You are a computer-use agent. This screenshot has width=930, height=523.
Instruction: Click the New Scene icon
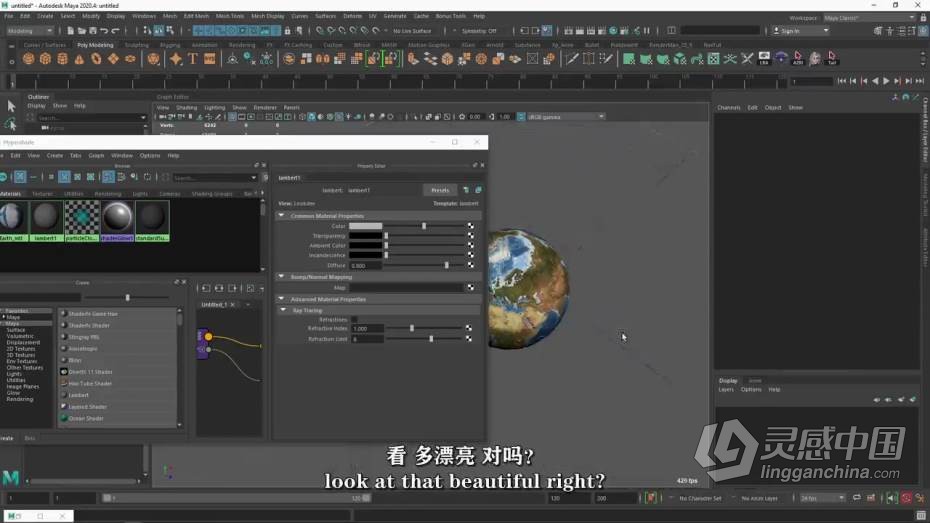[x=71, y=31]
